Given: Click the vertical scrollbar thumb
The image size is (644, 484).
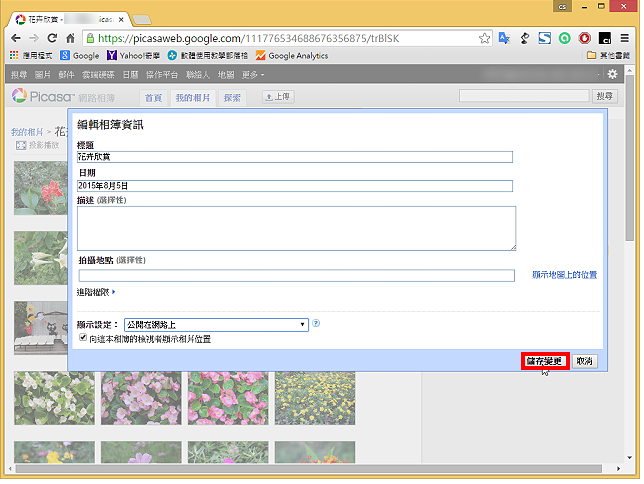Looking at the screenshot, I should [x=630, y=159].
